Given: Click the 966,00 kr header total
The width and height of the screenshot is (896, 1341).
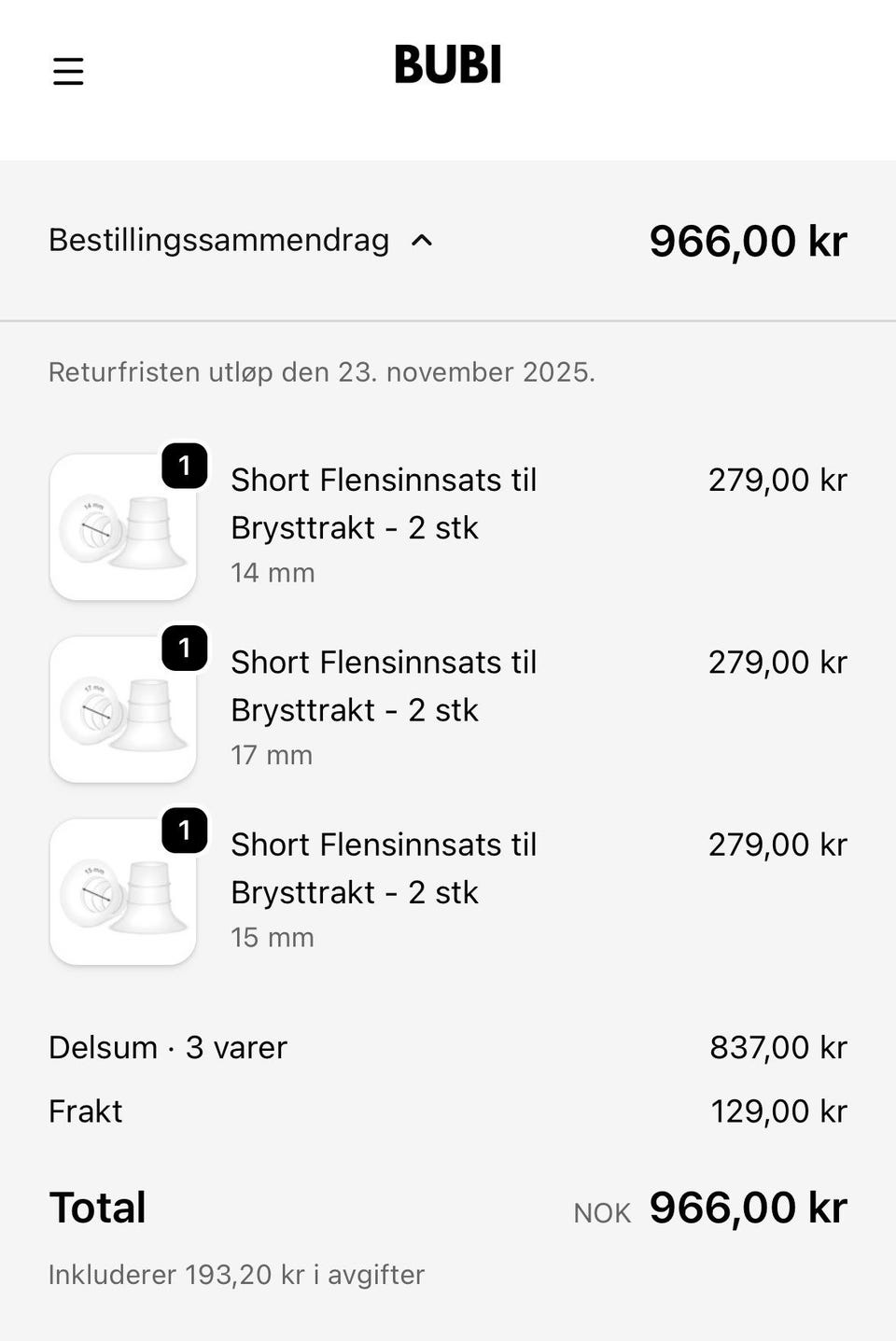Looking at the screenshot, I should (748, 242).
